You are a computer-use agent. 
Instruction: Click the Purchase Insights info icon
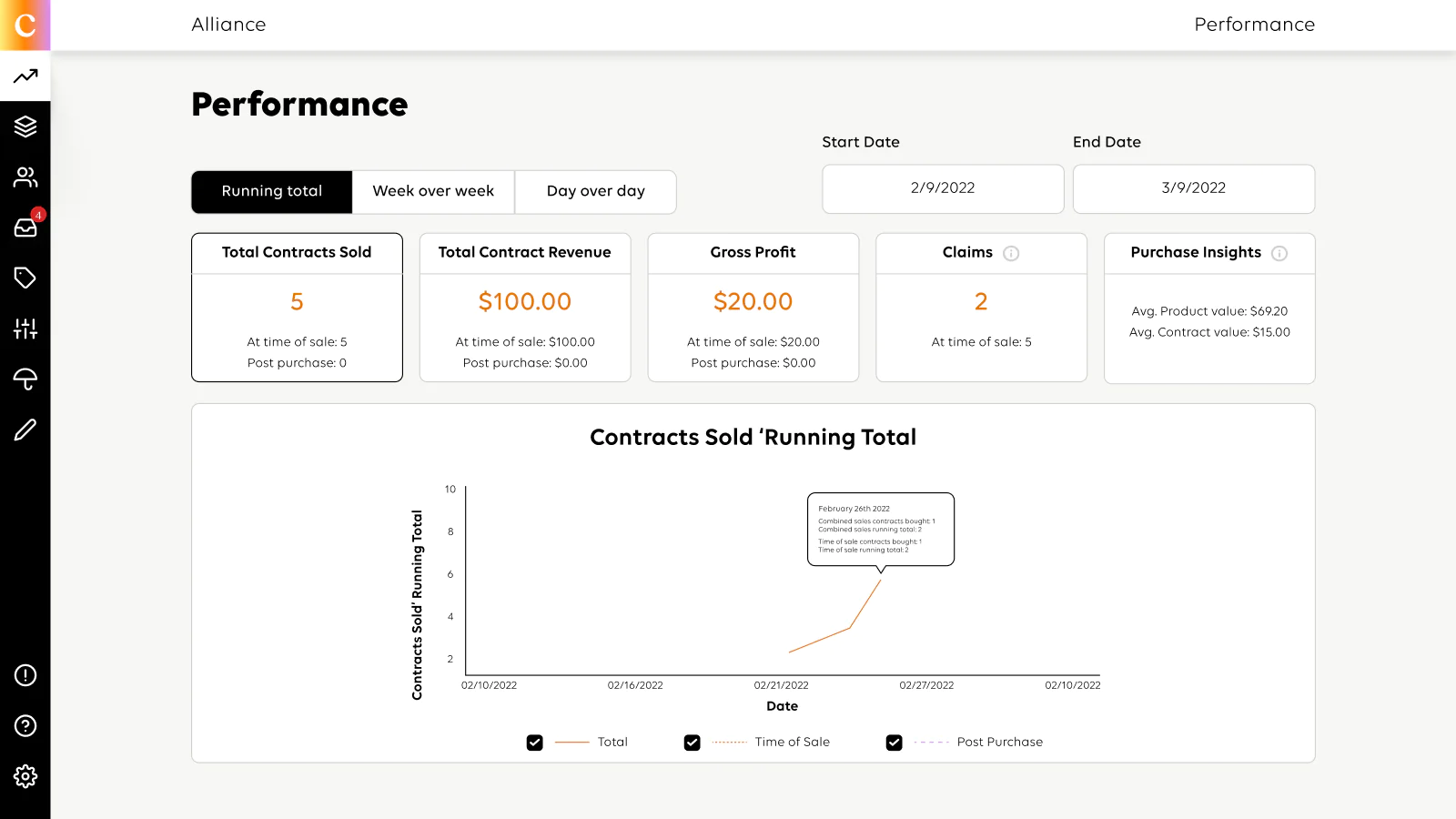tap(1279, 254)
